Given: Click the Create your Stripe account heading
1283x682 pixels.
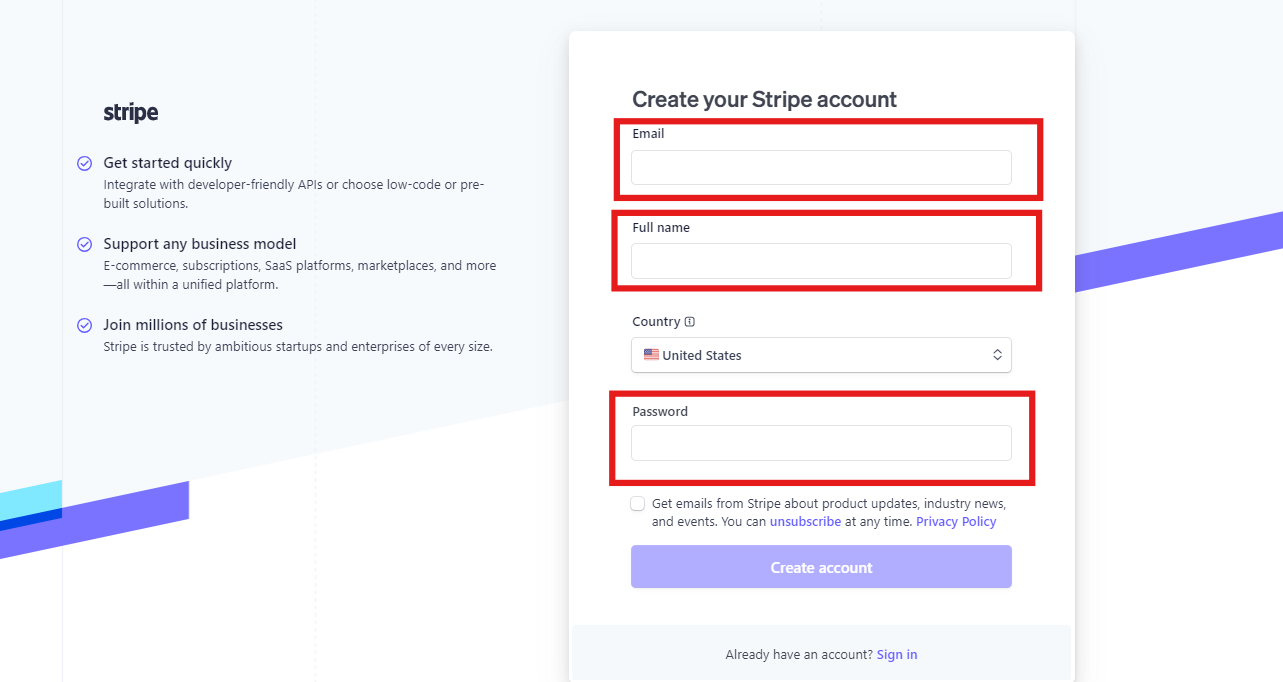Looking at the screenshot, I should 765,100.
